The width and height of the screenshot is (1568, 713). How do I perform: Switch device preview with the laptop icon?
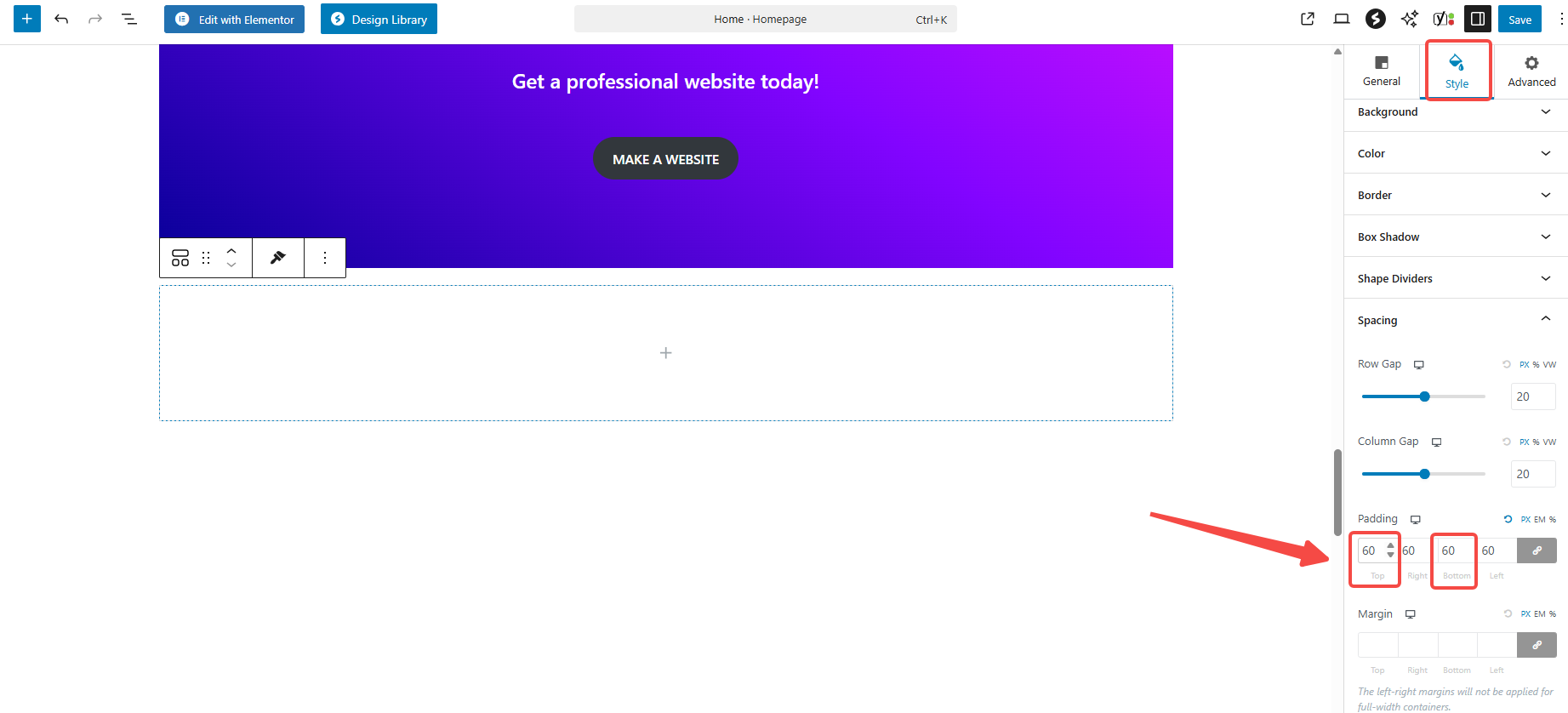tap(1342, 19)
